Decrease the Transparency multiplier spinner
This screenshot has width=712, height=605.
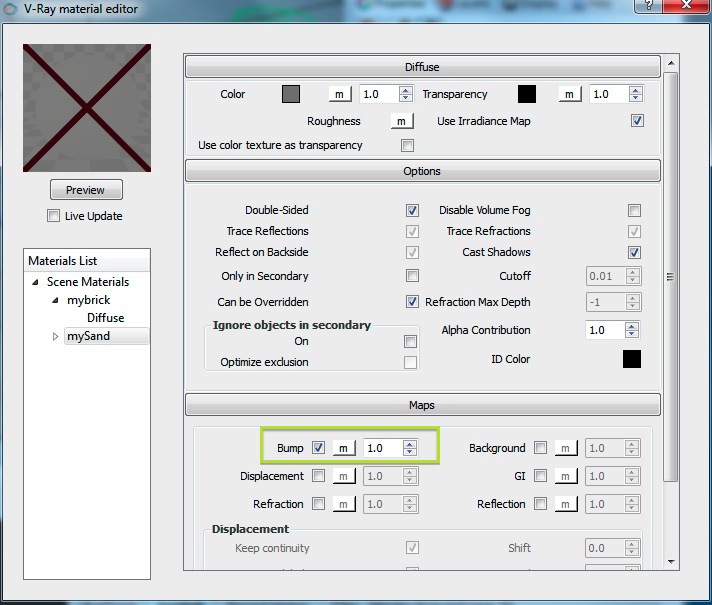[x=636, y=98]
